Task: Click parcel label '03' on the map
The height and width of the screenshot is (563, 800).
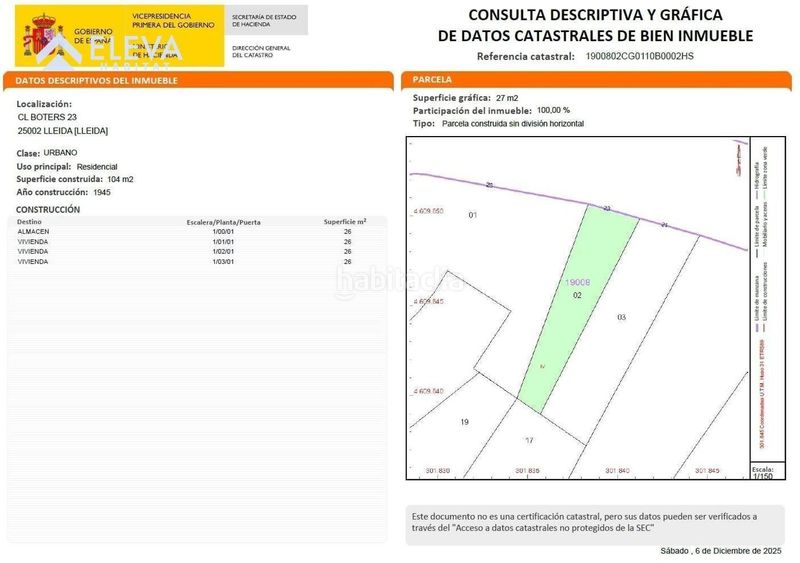Action: coord(621,317)
